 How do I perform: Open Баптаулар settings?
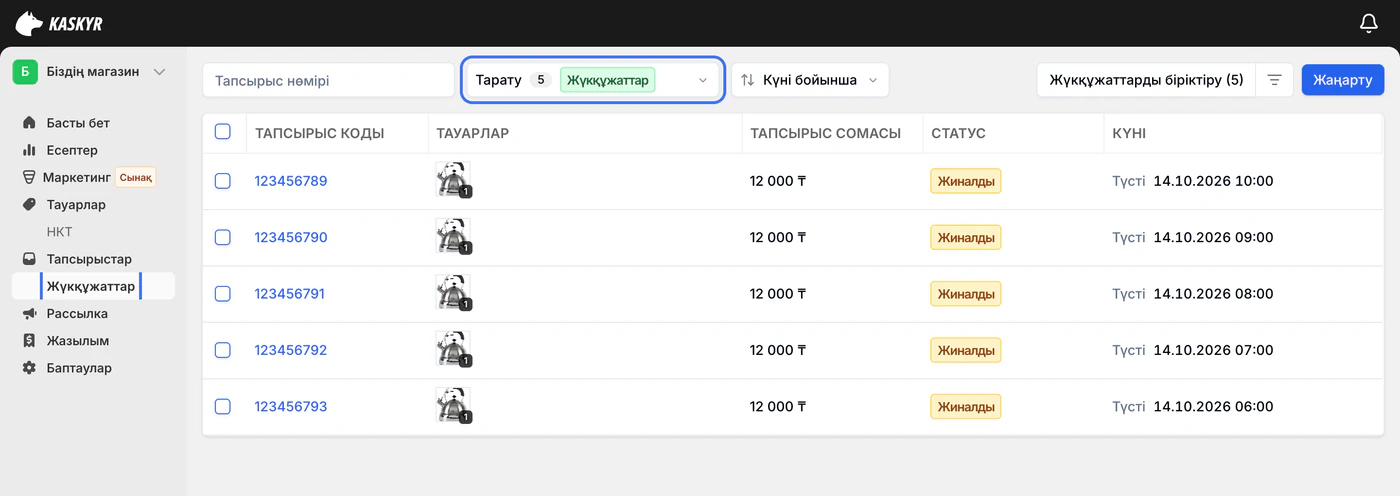coord(79,368)
